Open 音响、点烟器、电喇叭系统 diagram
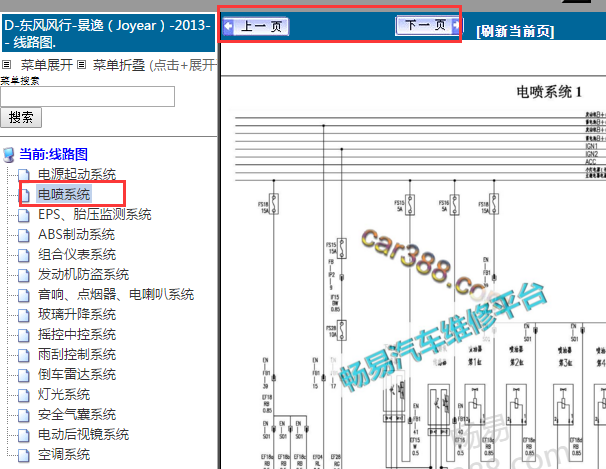This screenshot has width=606, height=469. [116, 294]
